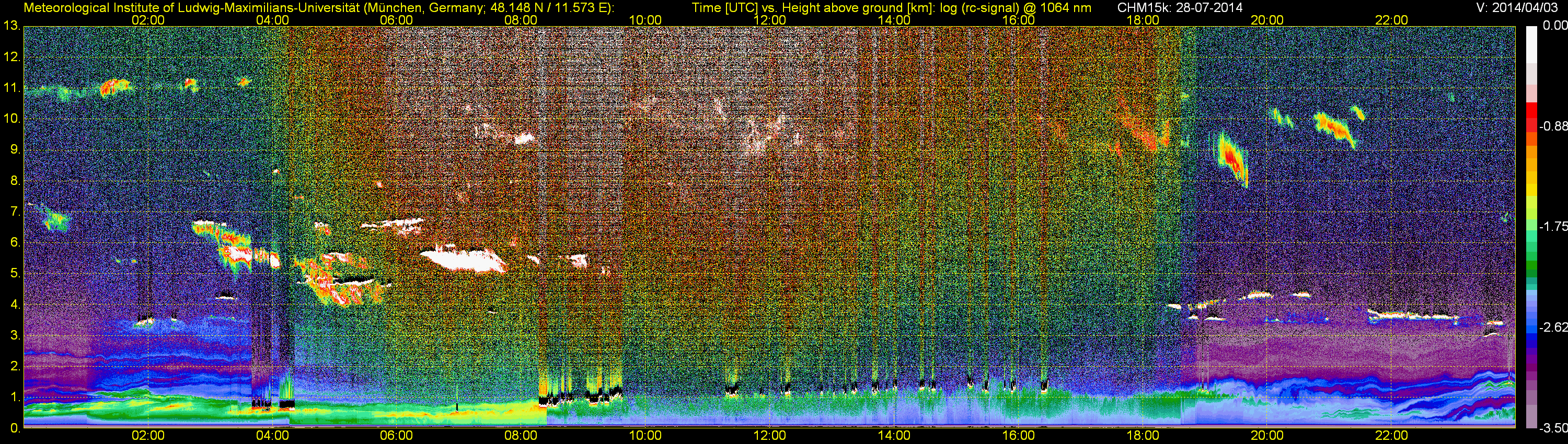Click the 12. km height axis label

pyautogui.click(x=11, y=57)
